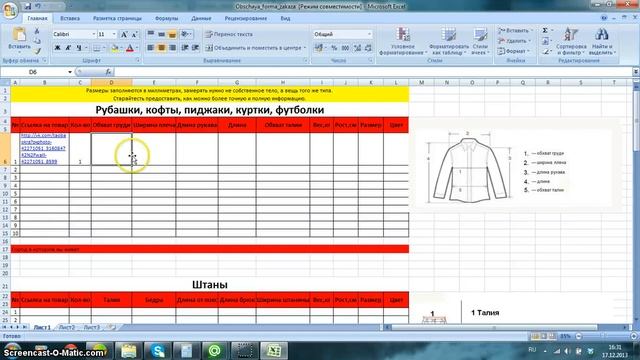Switch to Вставка ribbon tab
640x360 pixels.
point(70,18)
